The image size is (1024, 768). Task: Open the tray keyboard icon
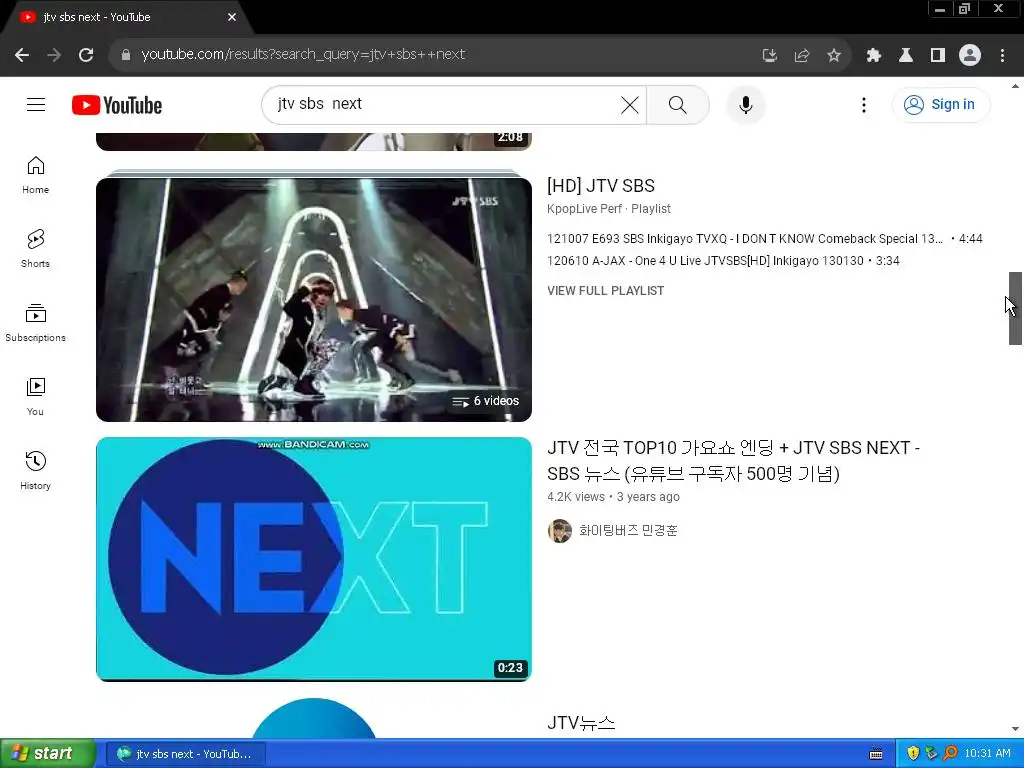876,754
